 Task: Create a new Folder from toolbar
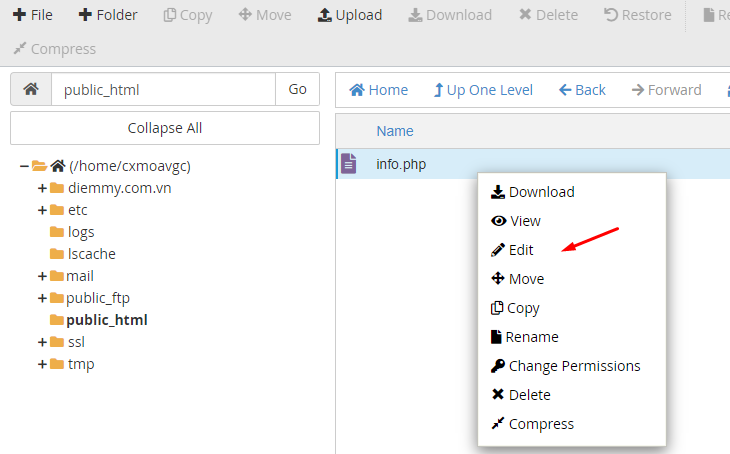108,15
